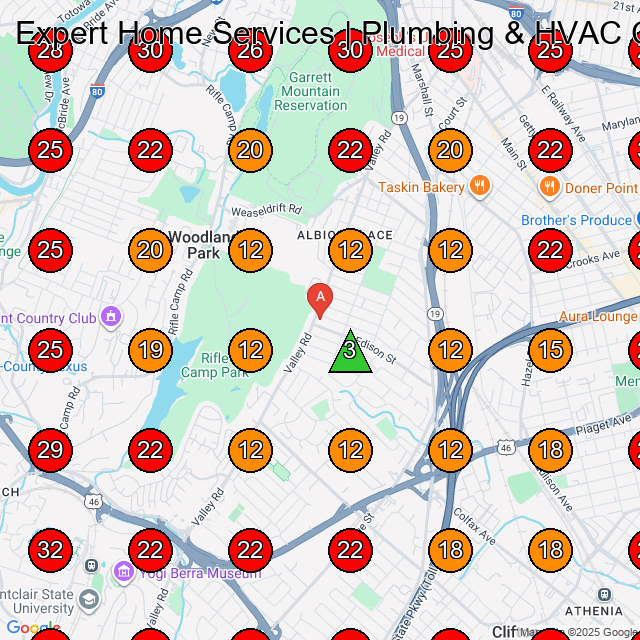Click the Montclair State University text label
Image resolution: width=640 pixels, height=640 pixels.
coord(38,601)
